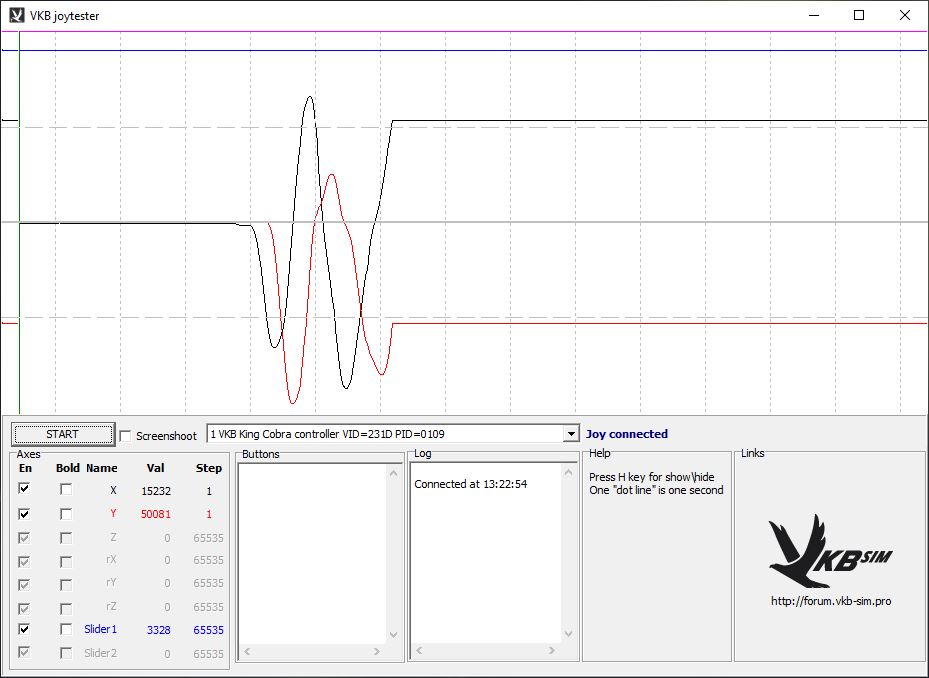
Task: Toggle the rZ axis enable checkbox
Action: (x=24, y=608)
